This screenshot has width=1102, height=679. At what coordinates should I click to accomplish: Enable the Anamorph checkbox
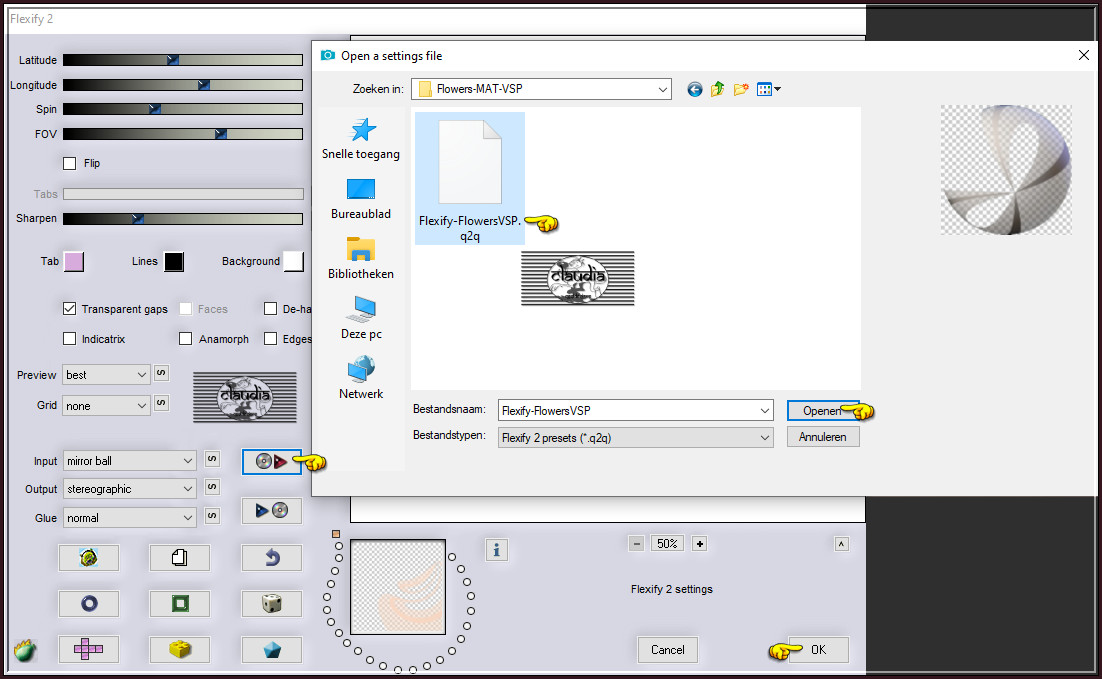pos(186,339)
